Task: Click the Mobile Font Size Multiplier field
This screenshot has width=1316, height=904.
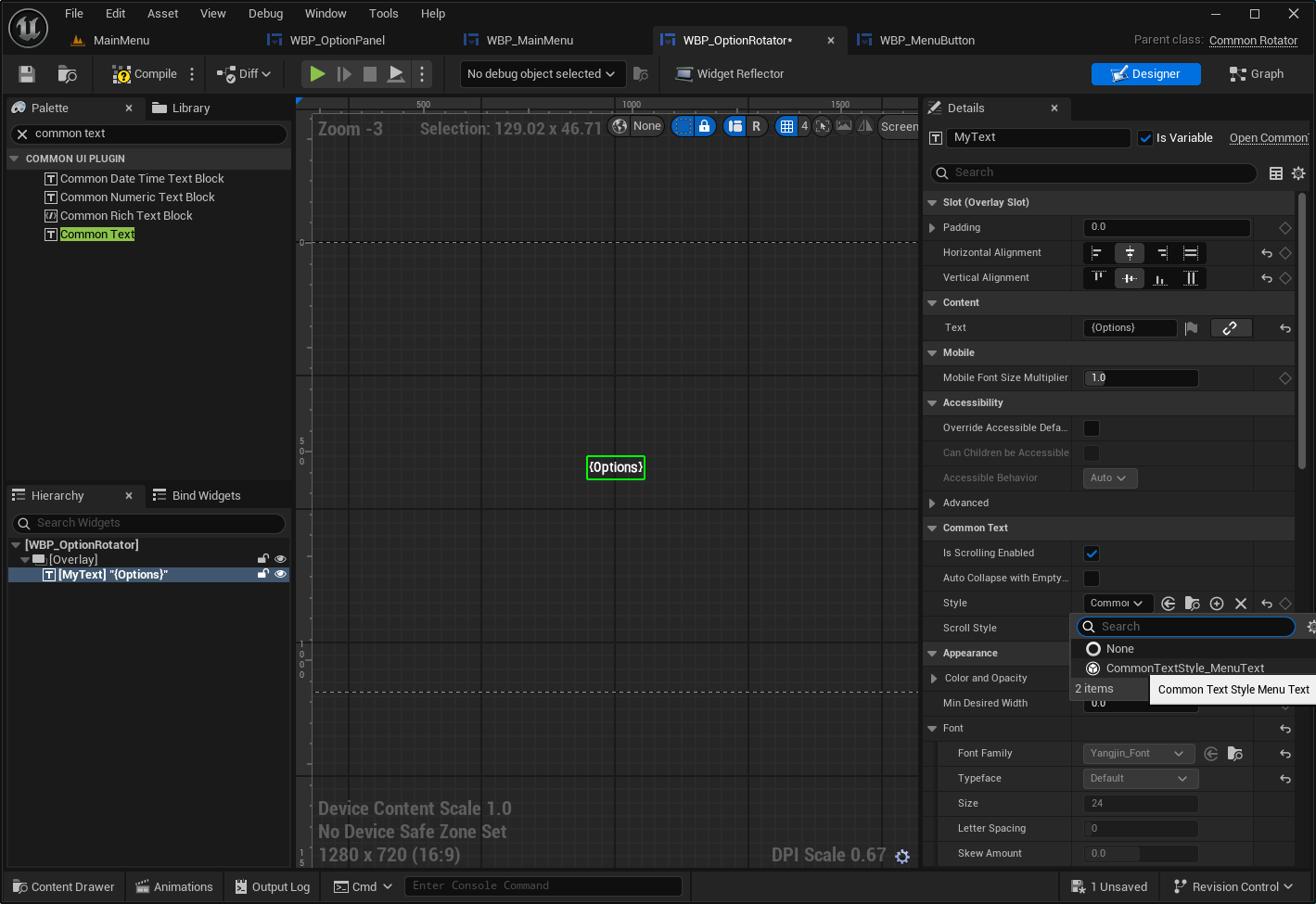Action: tap(1141, 378)
